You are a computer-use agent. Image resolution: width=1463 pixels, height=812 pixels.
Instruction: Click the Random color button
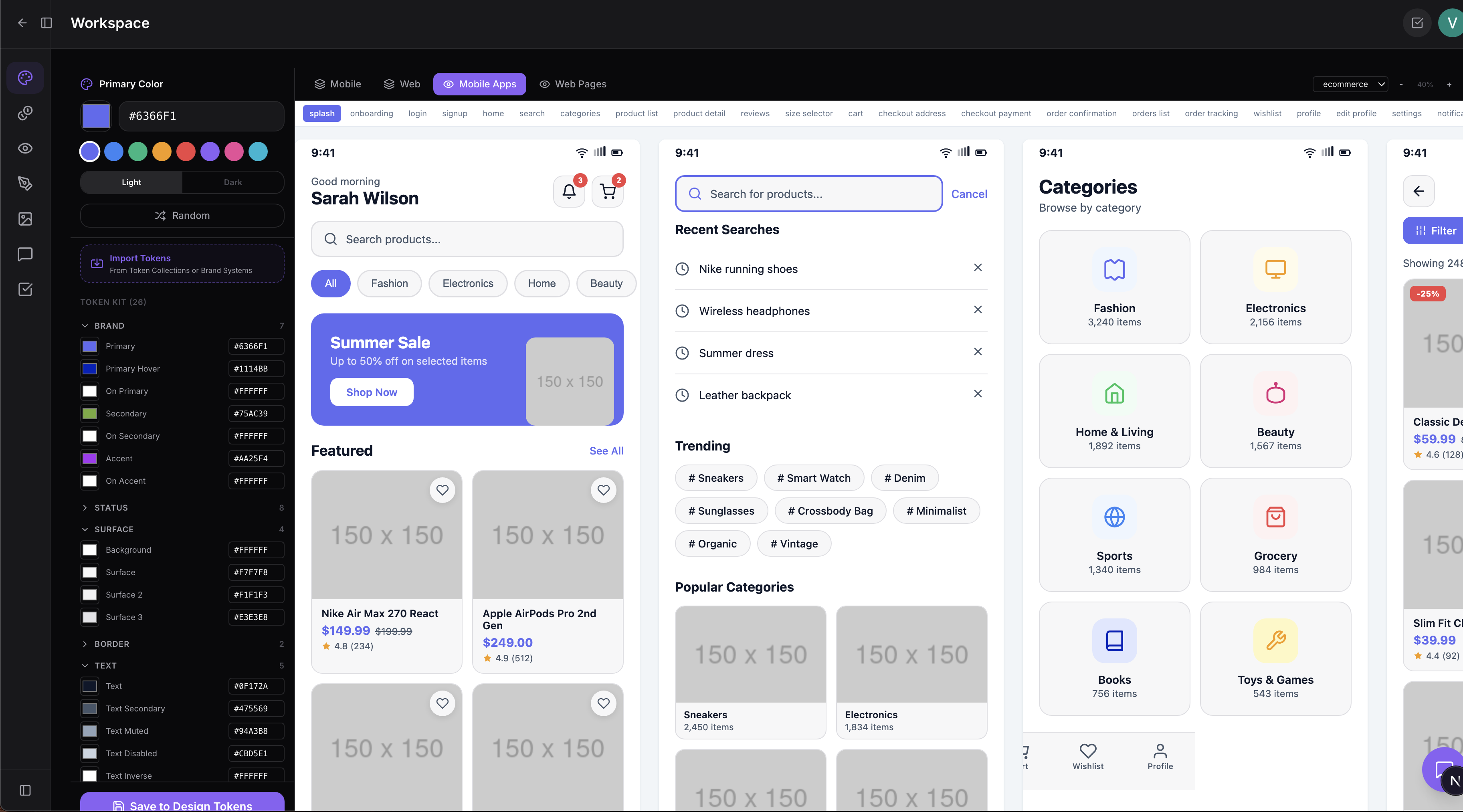[182, 215]
